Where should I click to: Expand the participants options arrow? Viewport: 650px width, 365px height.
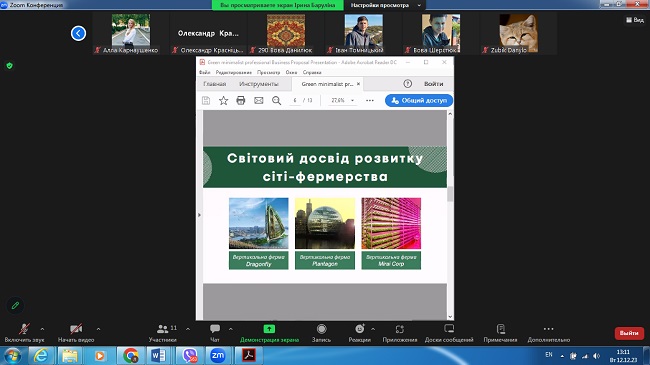coord(188,329)
